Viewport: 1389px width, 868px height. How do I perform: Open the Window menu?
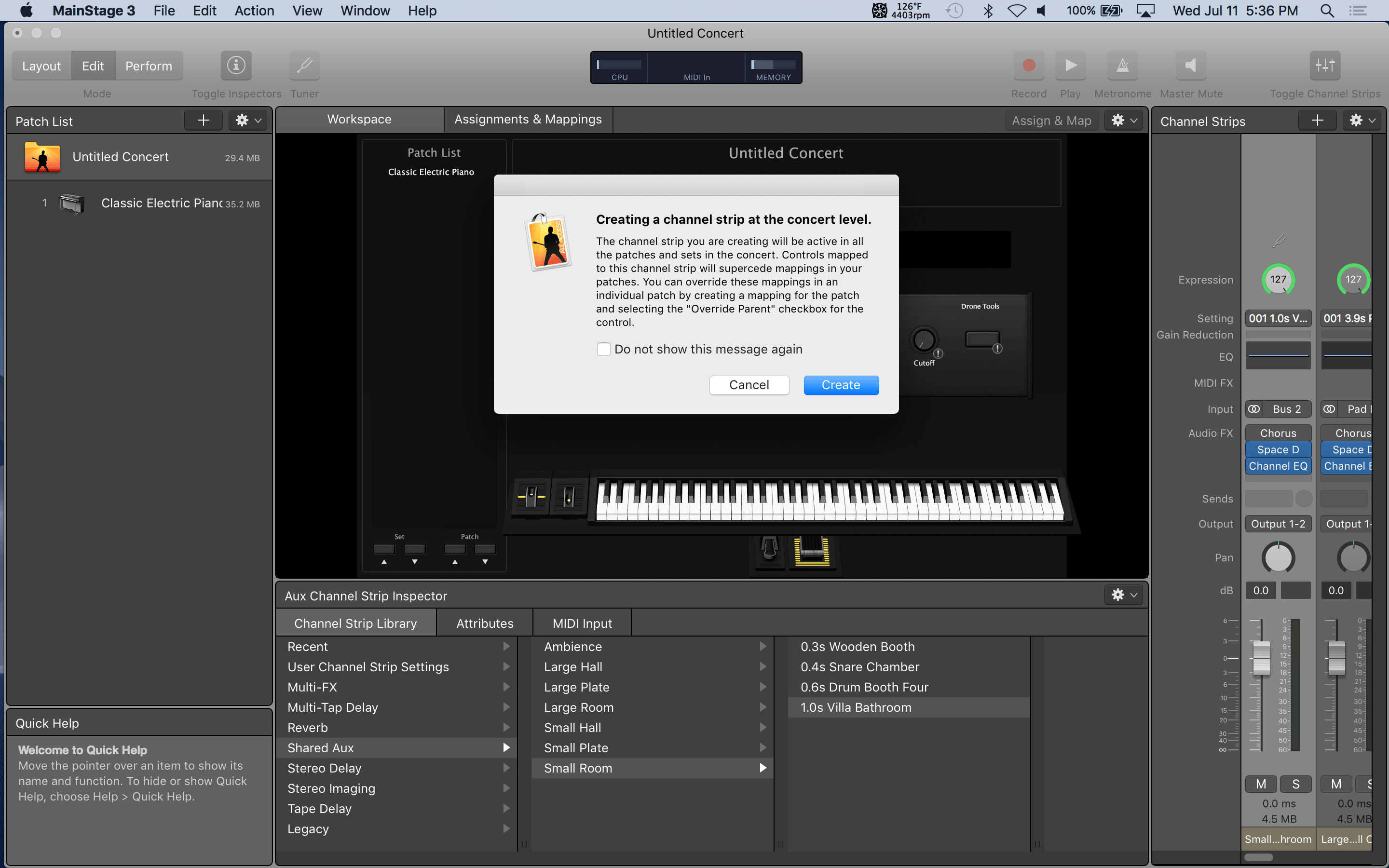coord(365,10)
